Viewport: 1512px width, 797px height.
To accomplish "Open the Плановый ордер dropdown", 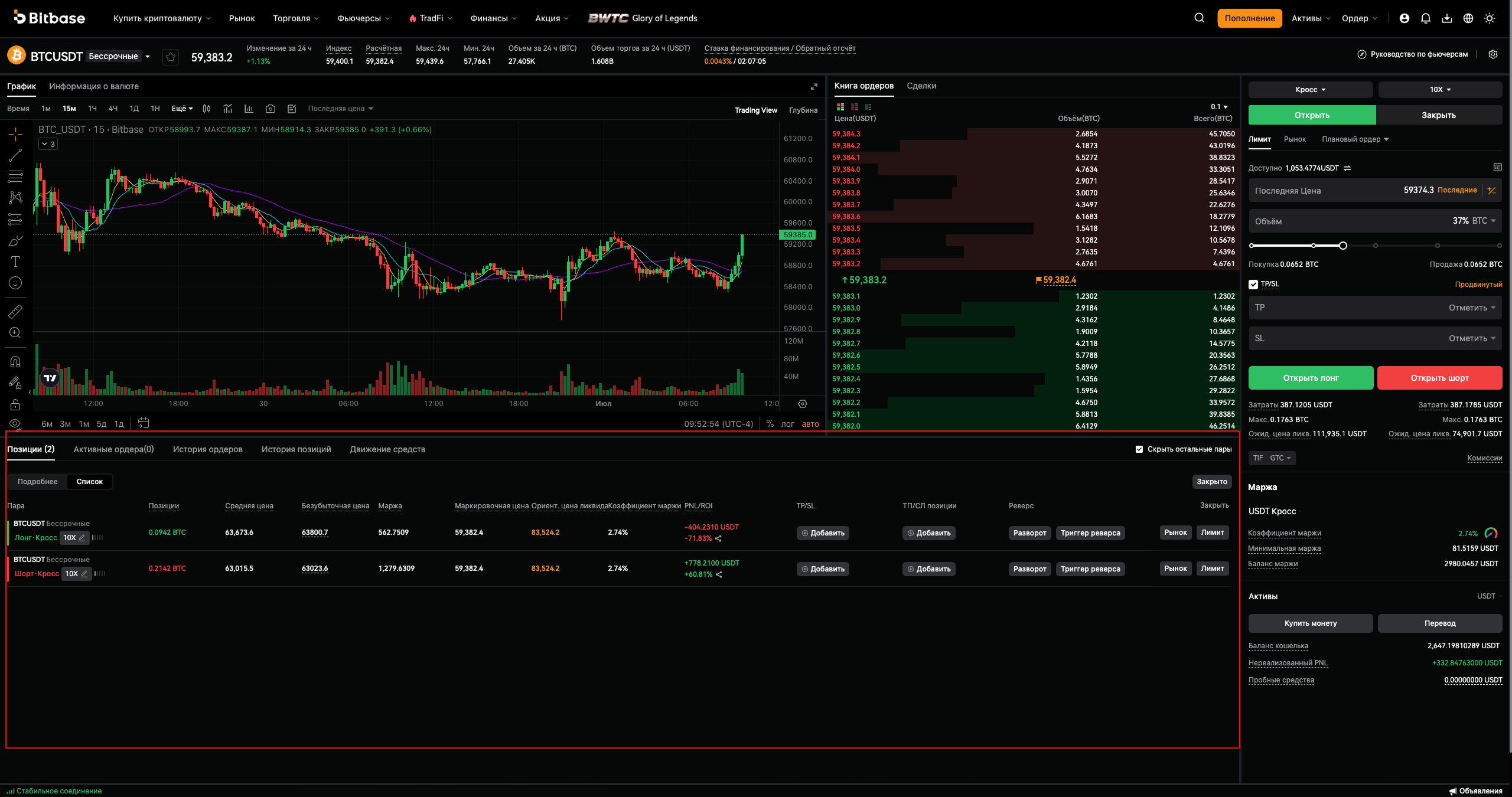I will click(x=1355, y=139).
